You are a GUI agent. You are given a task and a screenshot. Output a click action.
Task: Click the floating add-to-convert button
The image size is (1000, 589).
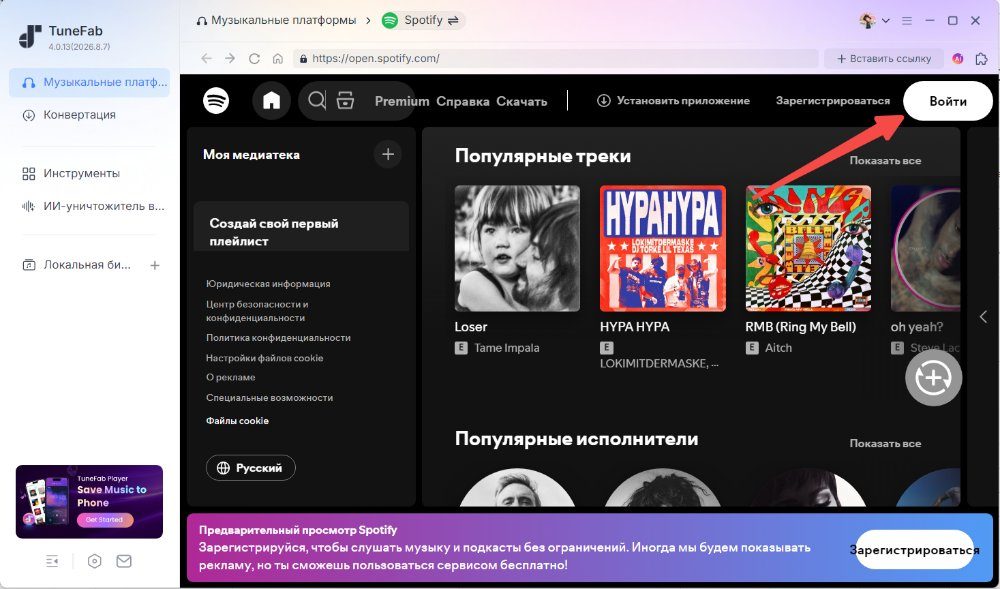tap(934, 378)
